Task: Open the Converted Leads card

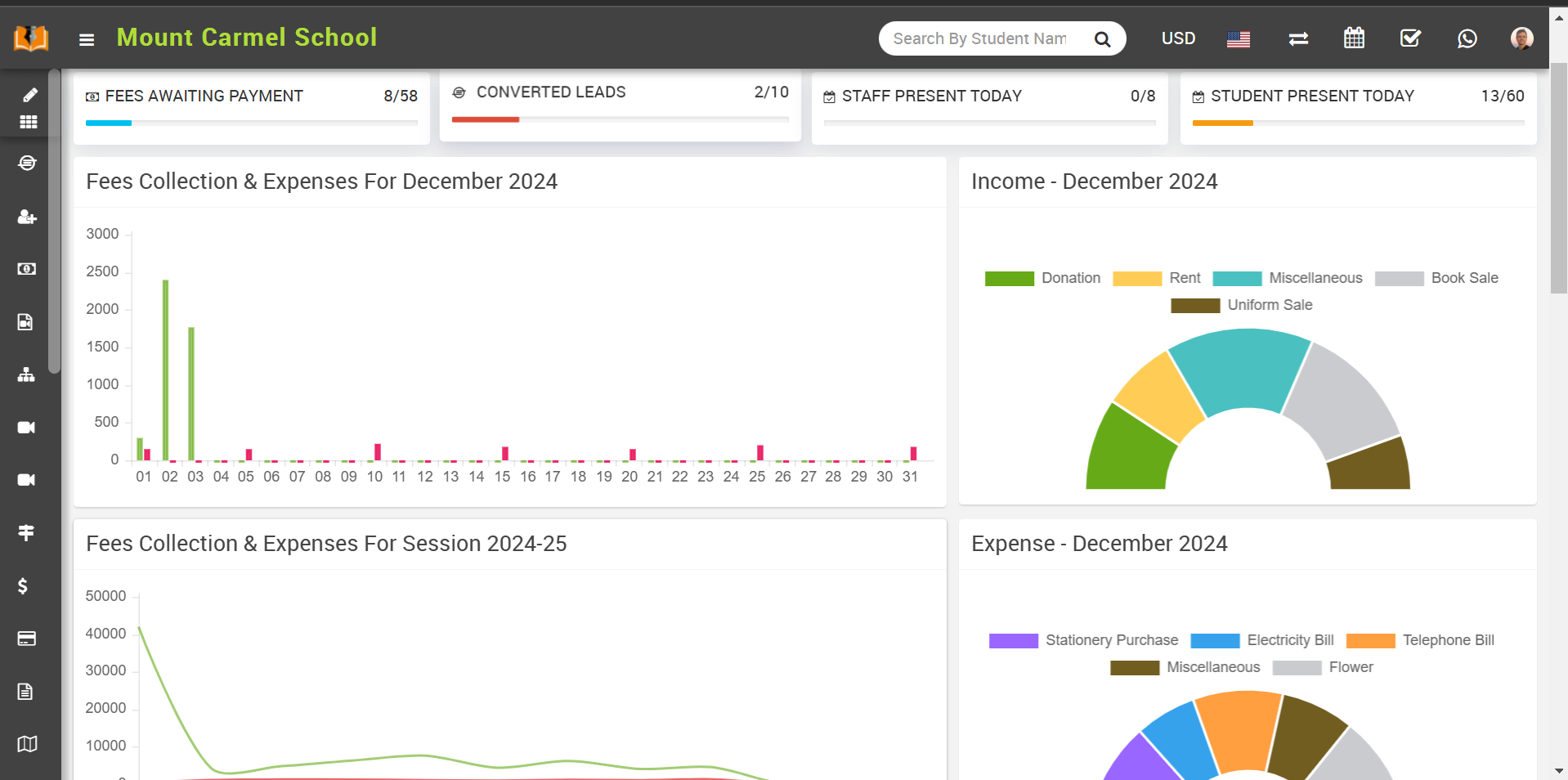Action: tap(620, 104)
